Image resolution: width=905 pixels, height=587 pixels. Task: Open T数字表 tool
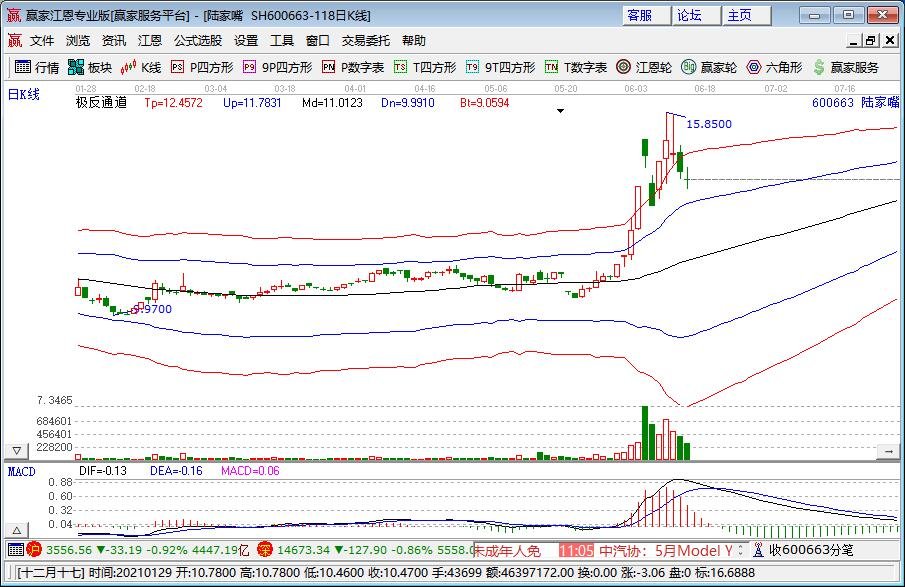click(575, 68)
